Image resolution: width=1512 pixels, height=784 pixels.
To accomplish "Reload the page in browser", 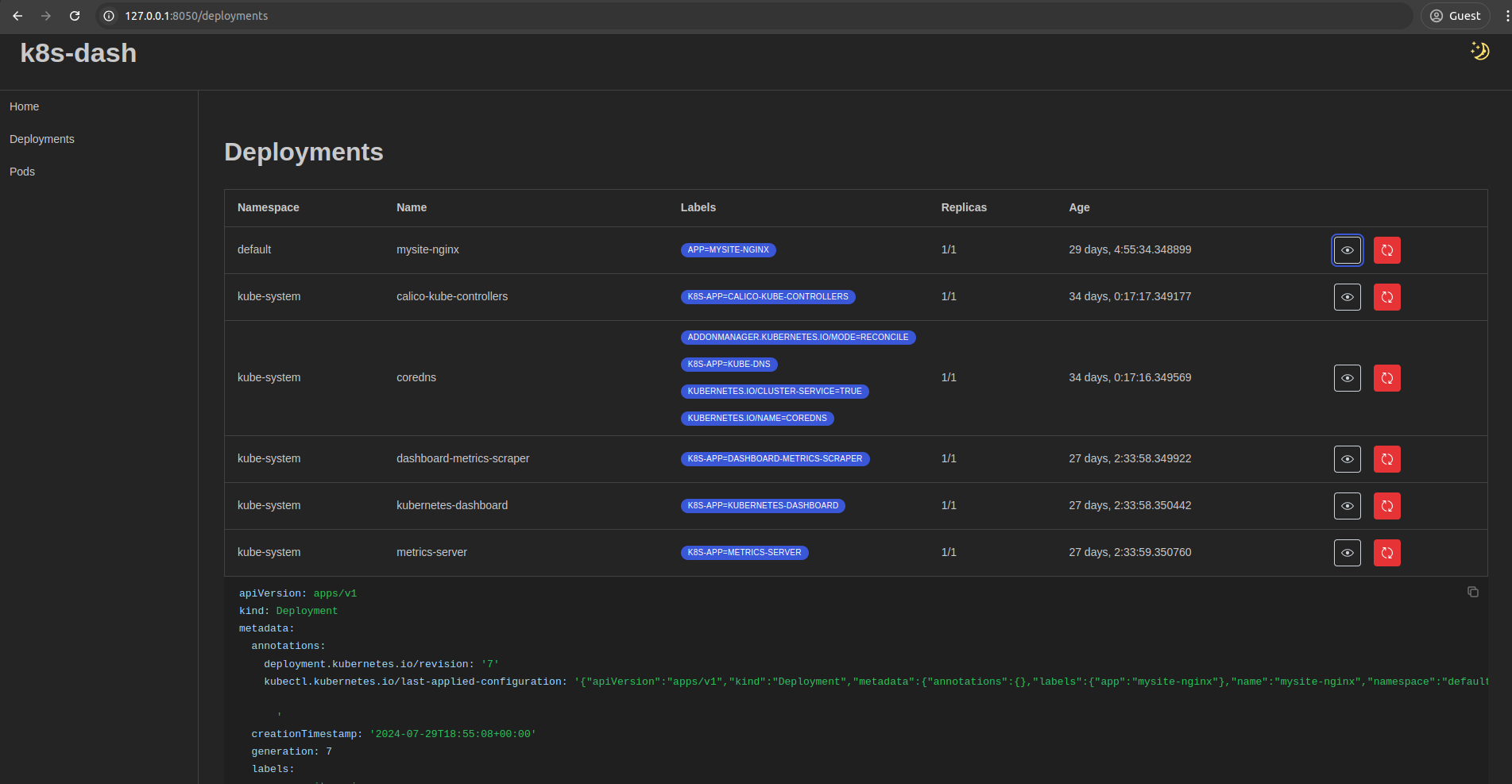I will pyautogui.click(x=75, y=16).
